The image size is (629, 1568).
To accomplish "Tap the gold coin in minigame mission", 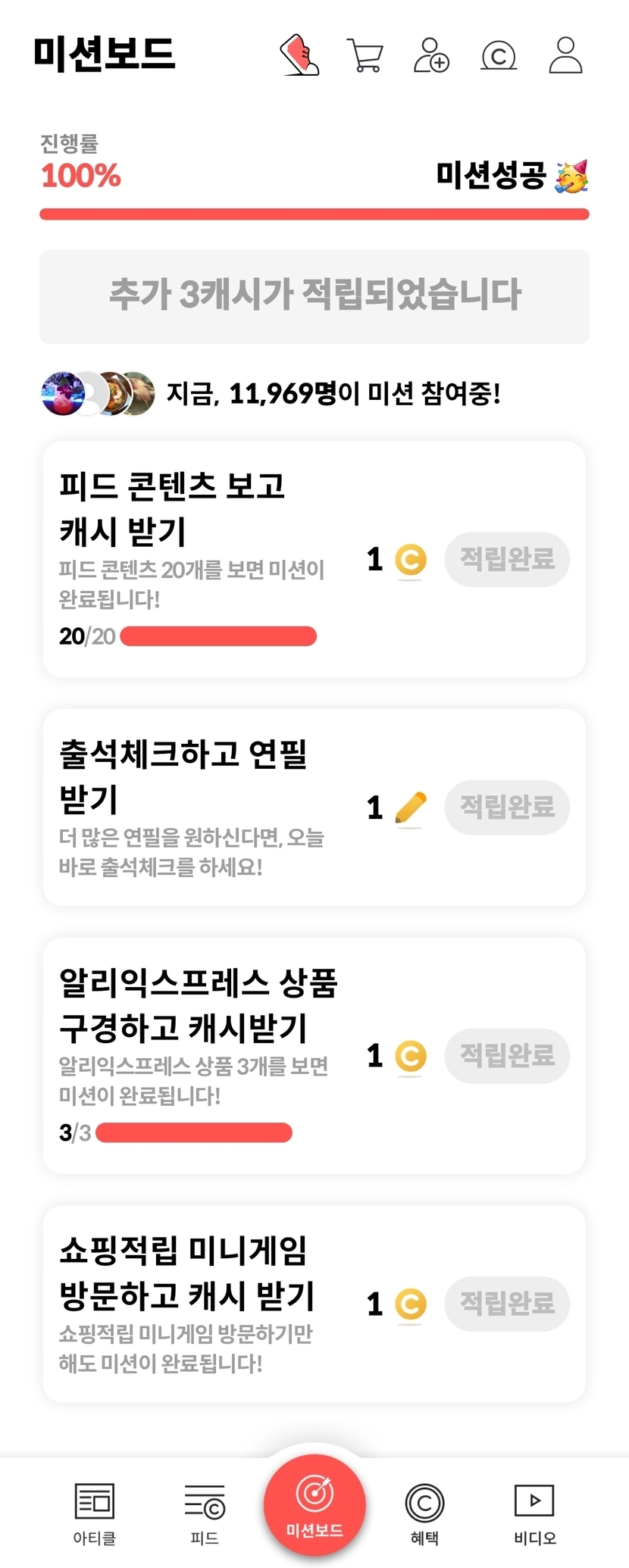I will click(411, 1304).
